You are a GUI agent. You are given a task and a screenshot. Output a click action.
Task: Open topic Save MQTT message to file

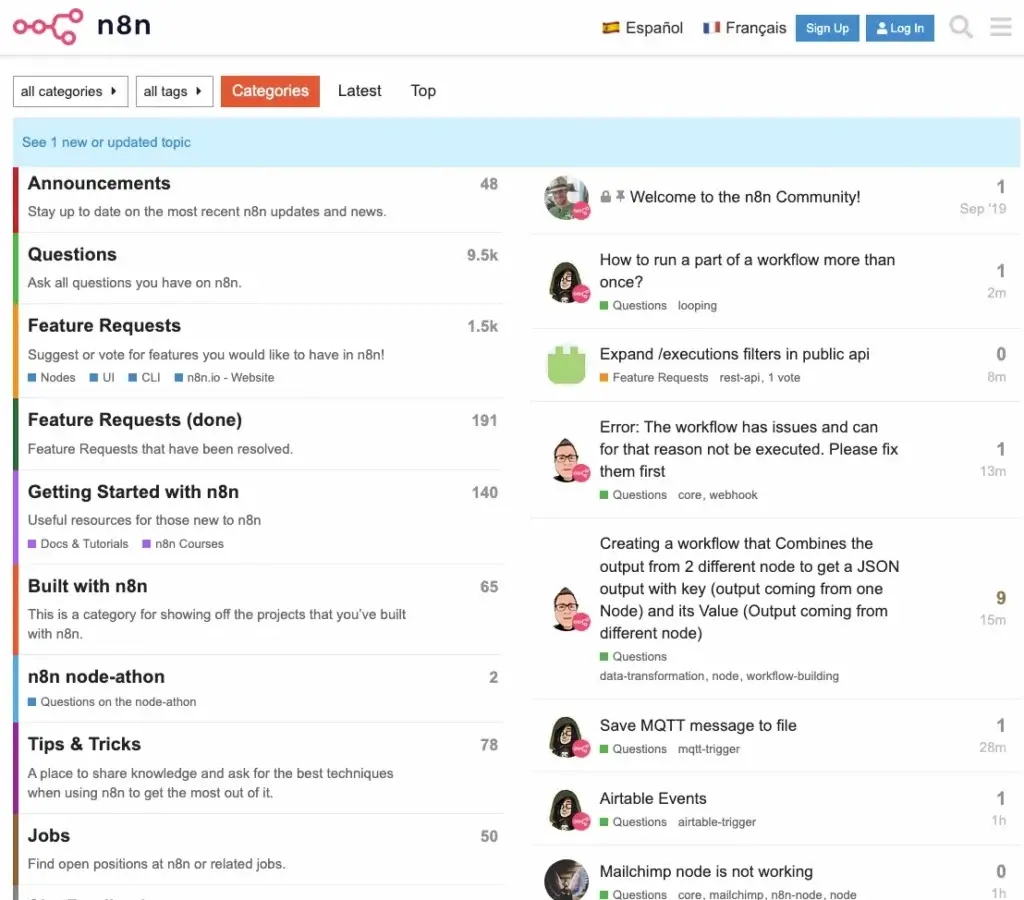point(698,726)
